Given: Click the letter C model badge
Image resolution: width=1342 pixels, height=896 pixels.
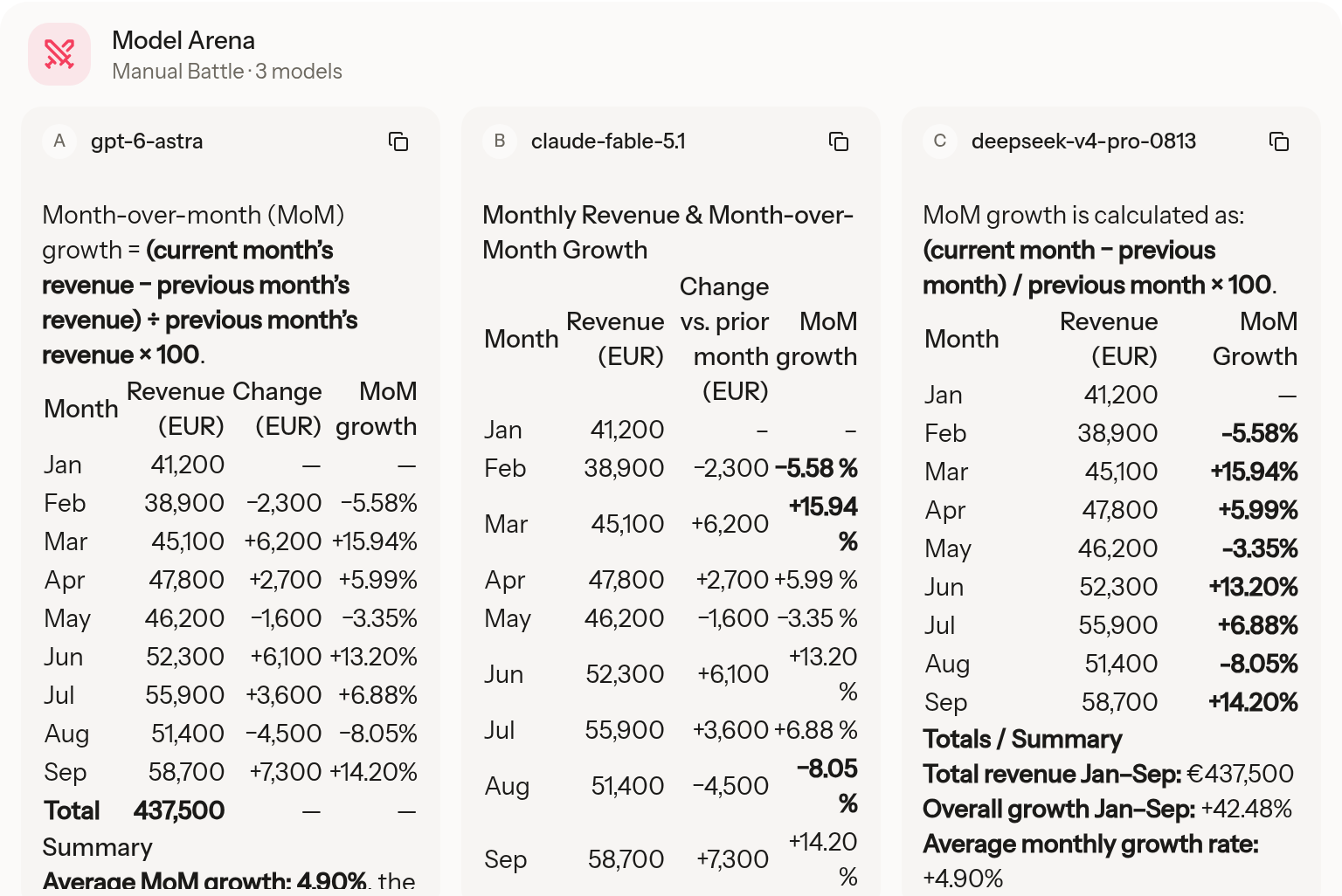Looking at the screenshot, I should (940, 141).
